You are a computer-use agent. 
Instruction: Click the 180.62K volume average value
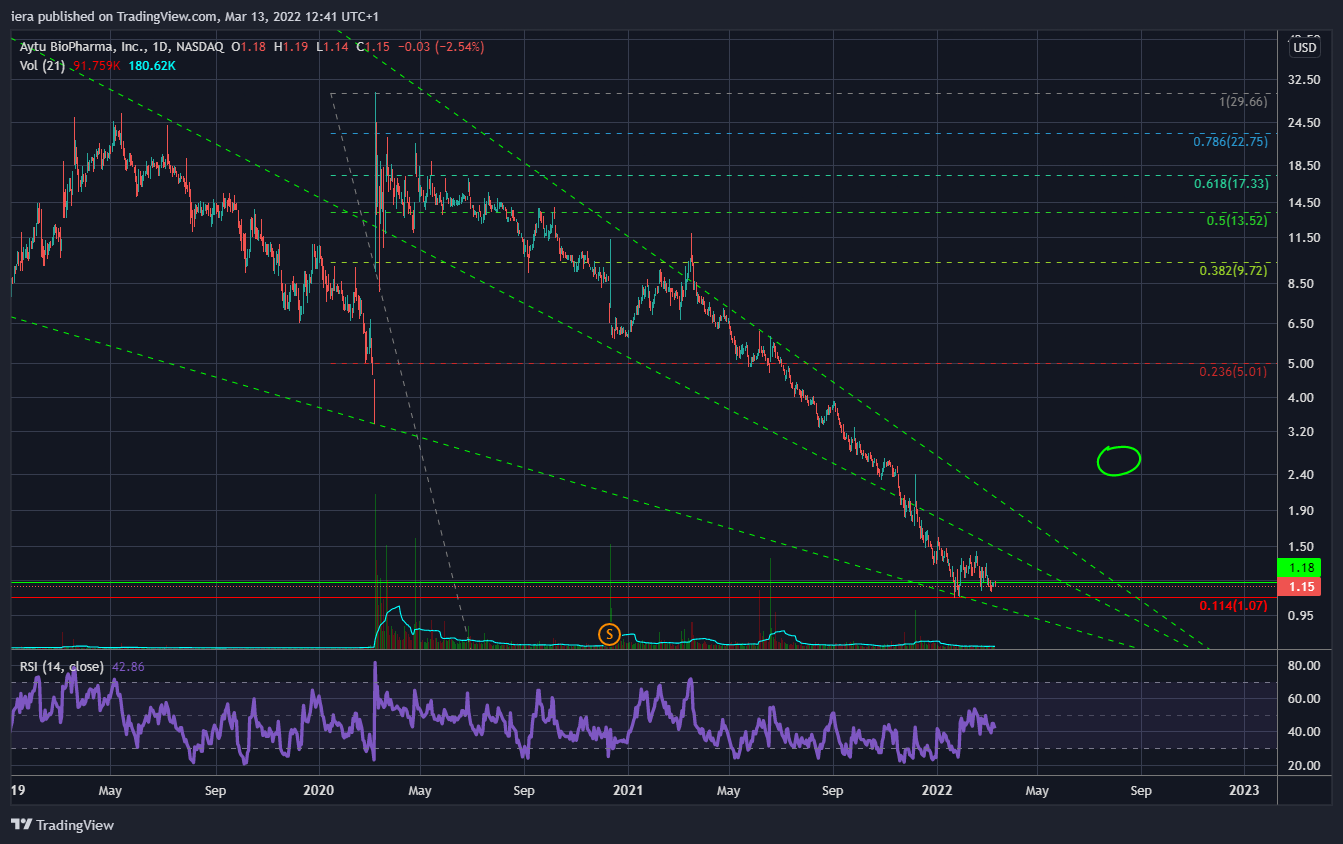pos(152,66)
